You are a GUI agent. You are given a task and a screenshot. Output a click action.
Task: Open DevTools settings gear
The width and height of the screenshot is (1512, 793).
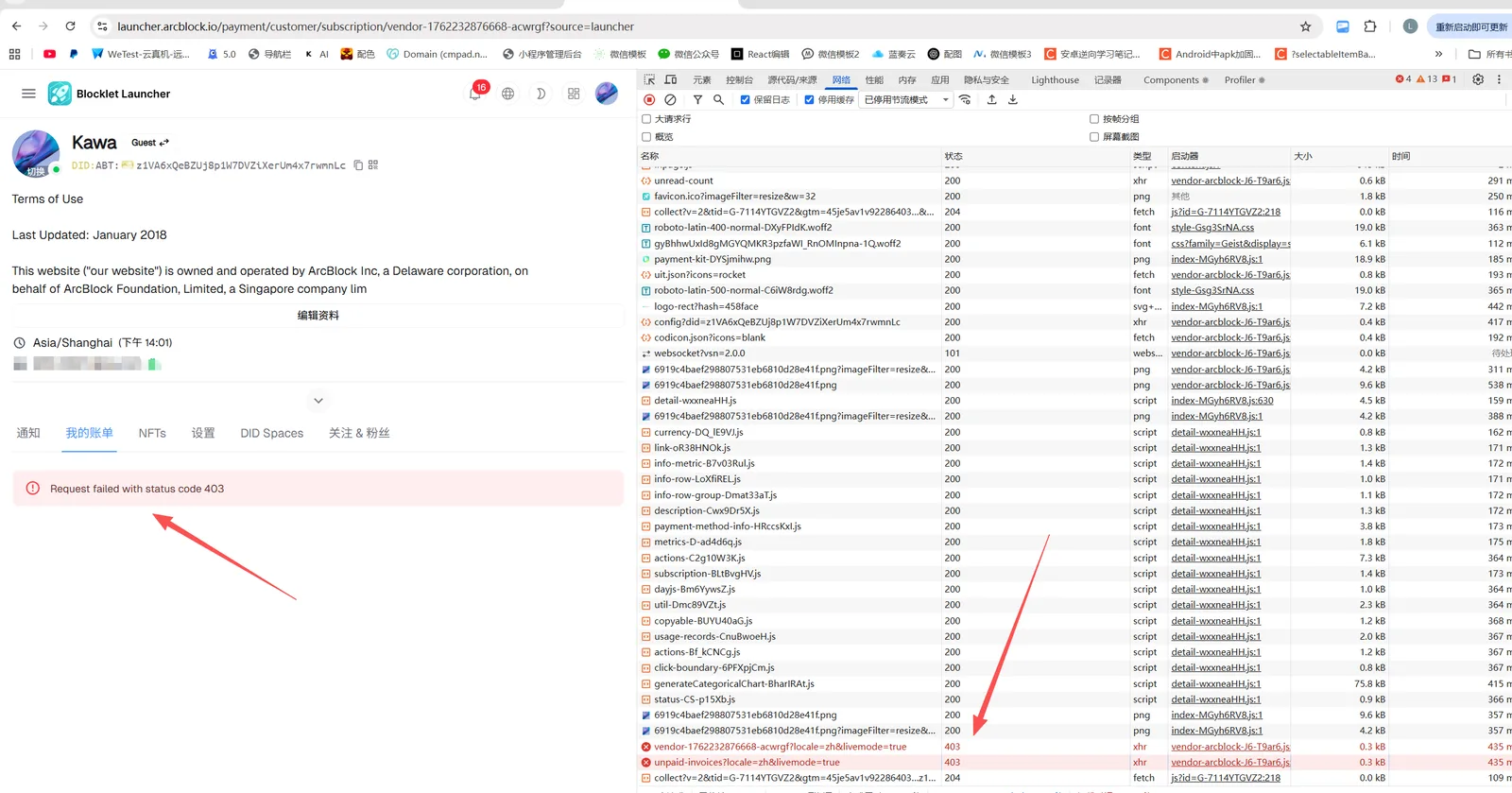(1478, 79)
